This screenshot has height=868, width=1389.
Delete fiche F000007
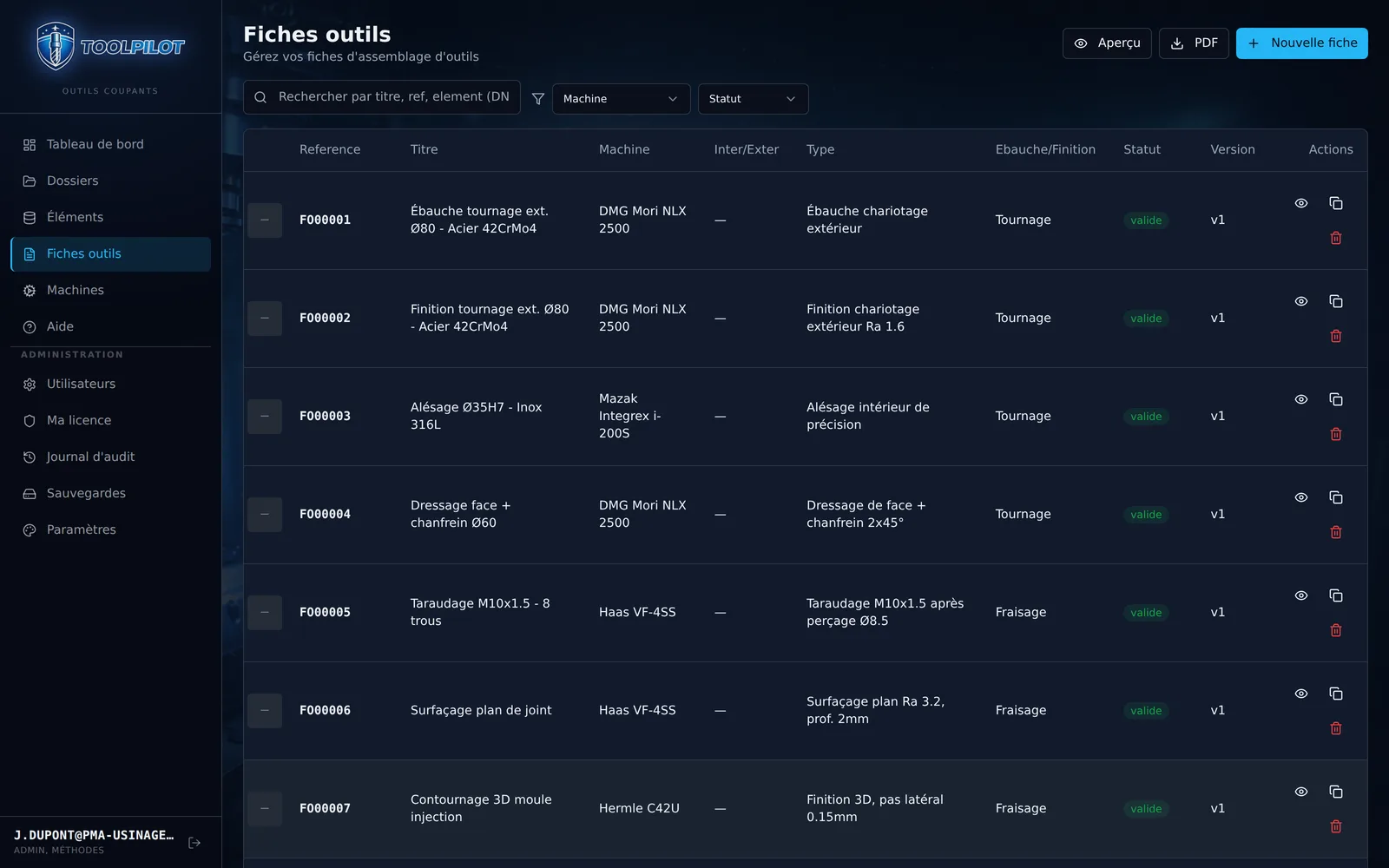tap(1336, 826)
